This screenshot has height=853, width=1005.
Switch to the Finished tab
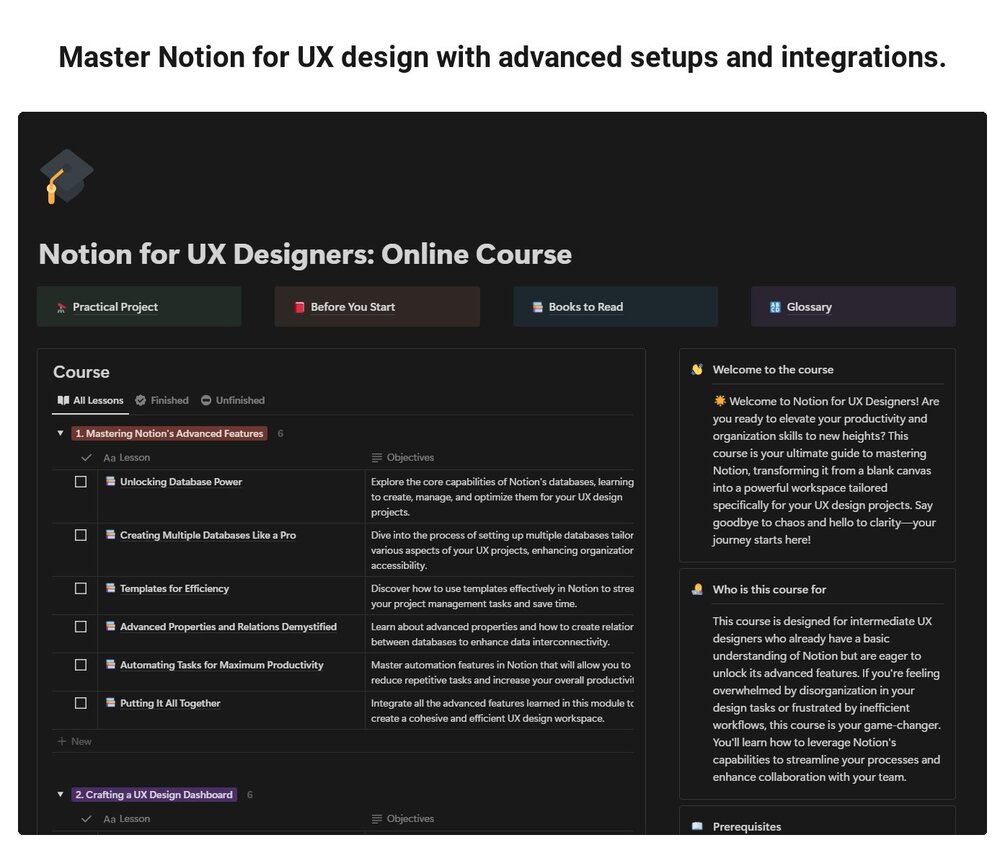point(162,401)
